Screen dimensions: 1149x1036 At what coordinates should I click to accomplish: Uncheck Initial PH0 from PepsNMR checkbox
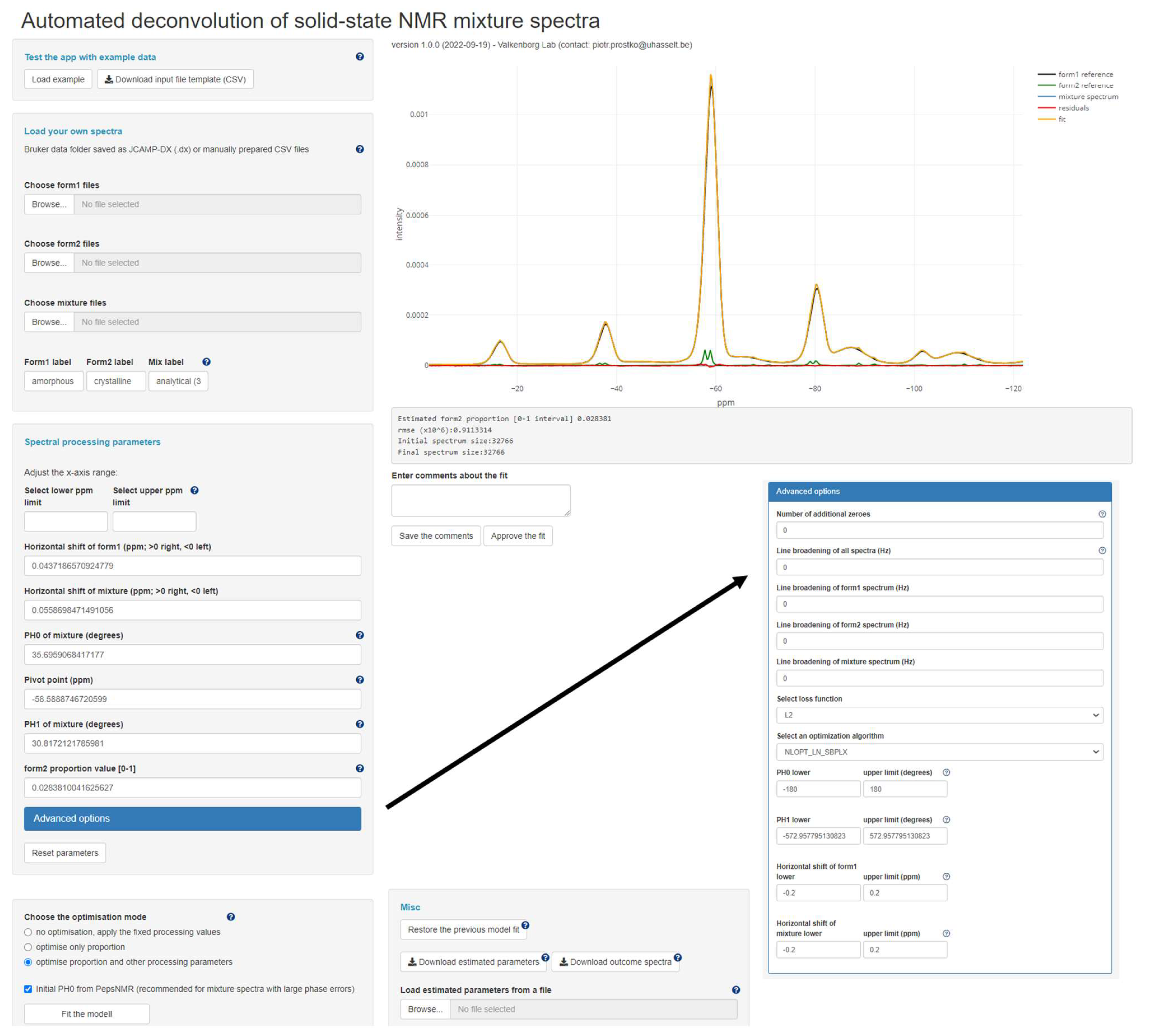click(28, 989)
